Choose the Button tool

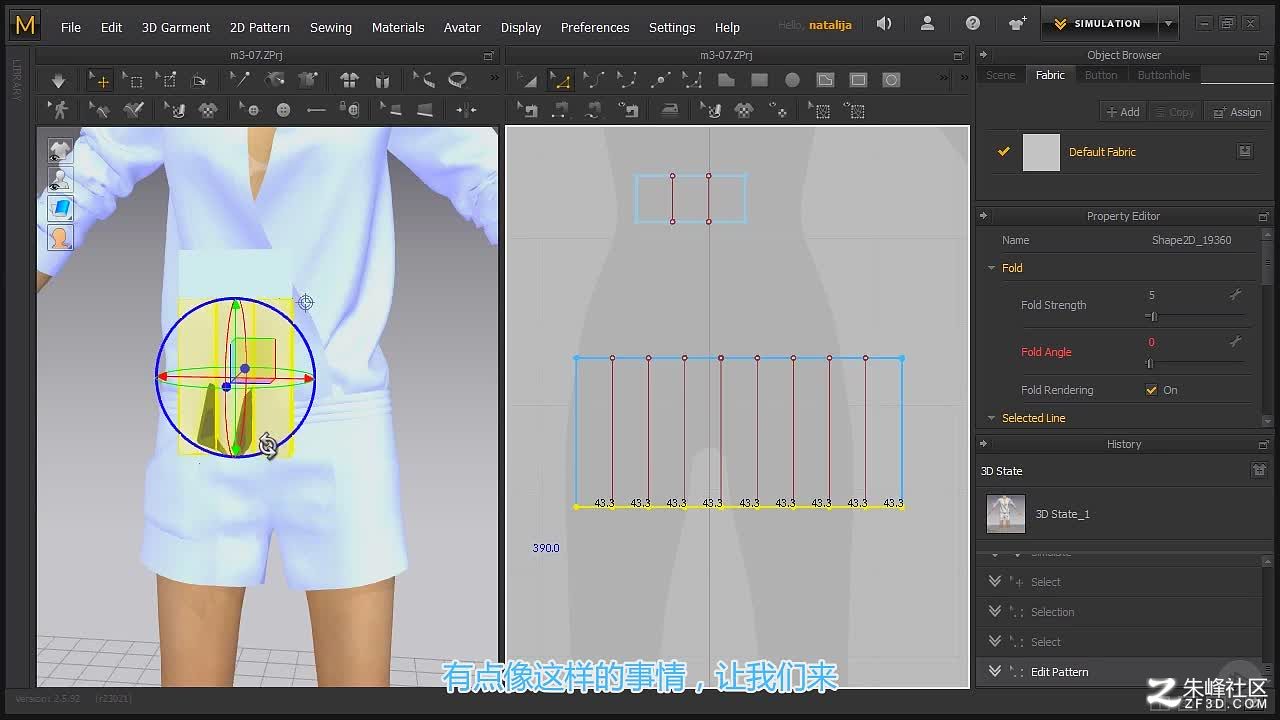[283, 110]
